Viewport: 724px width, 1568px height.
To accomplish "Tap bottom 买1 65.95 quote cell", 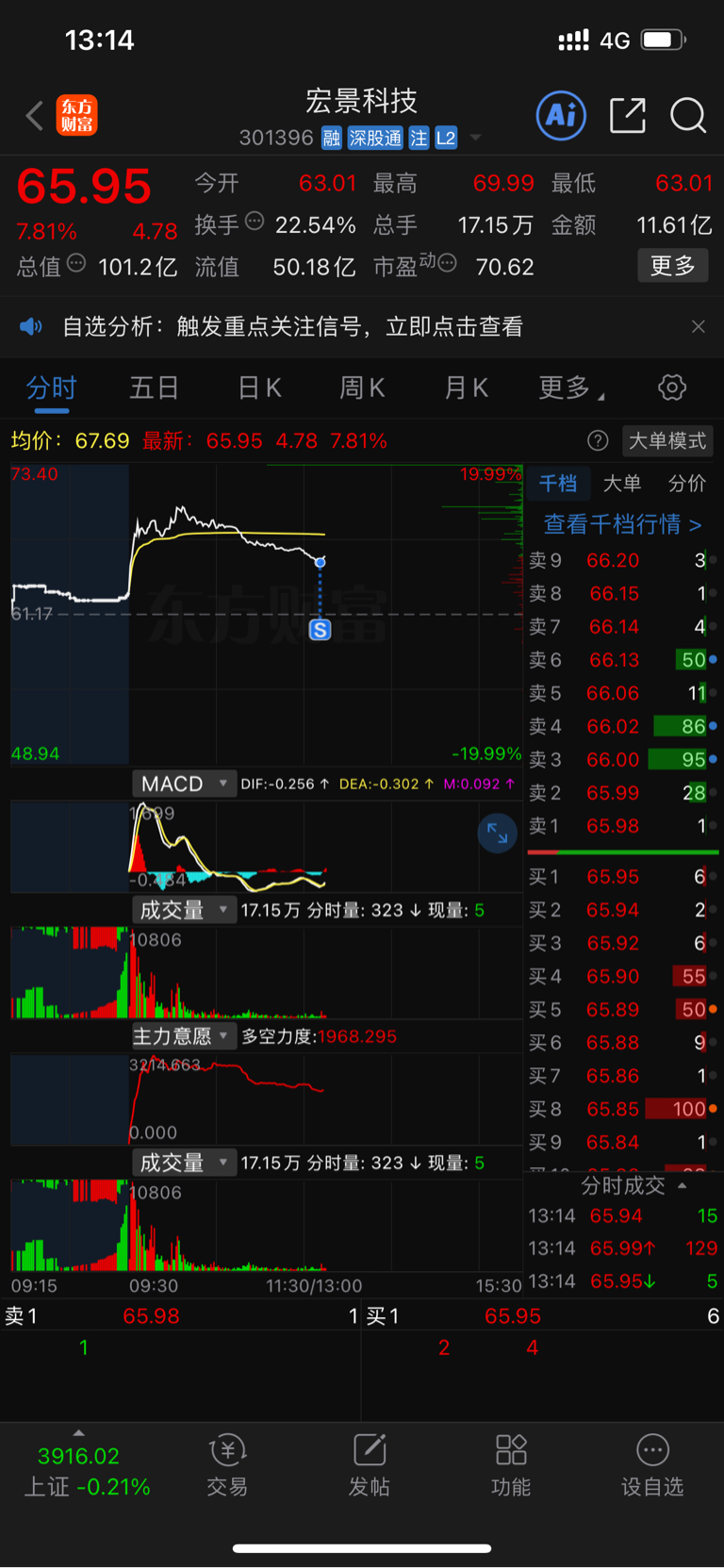I will pos(543,1315).
